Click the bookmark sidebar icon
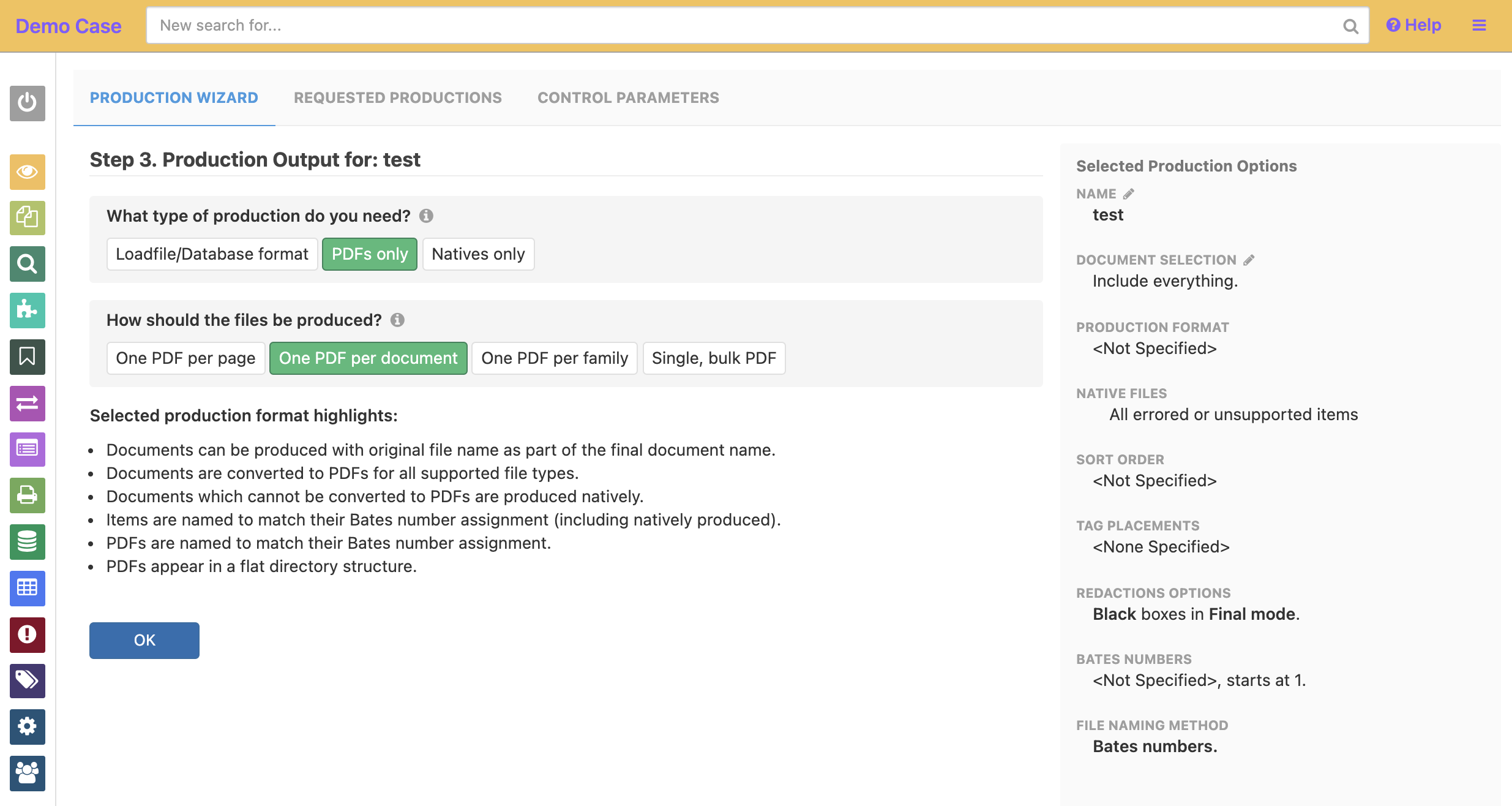Screen dimensions: 1512x806 pyautogui.click(x=28, y=356)
